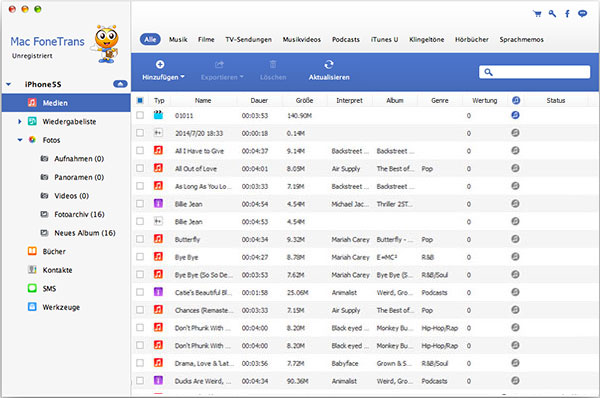Select the Aufnahmen (0) album
Image resolution: width=600 pixels, height=398 pixels.
click(x=79, y=159)
